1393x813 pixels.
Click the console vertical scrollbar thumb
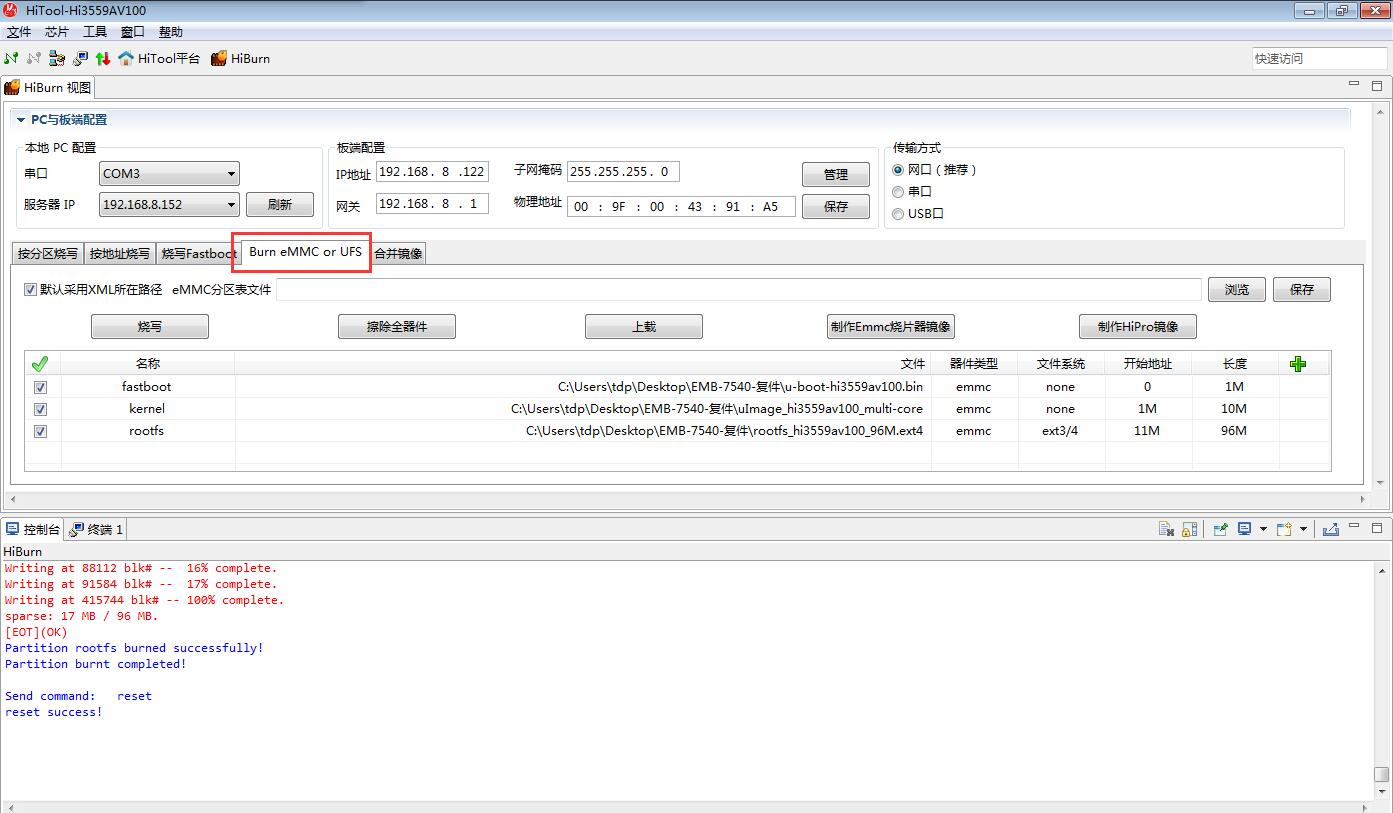tap(1381, 774)
